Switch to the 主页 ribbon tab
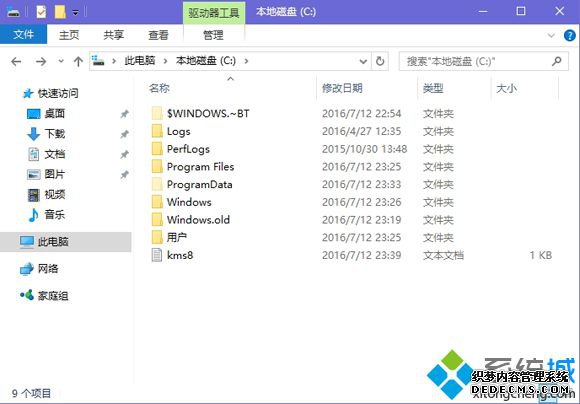The image size is (580, 404). click(x=69, y=35)
